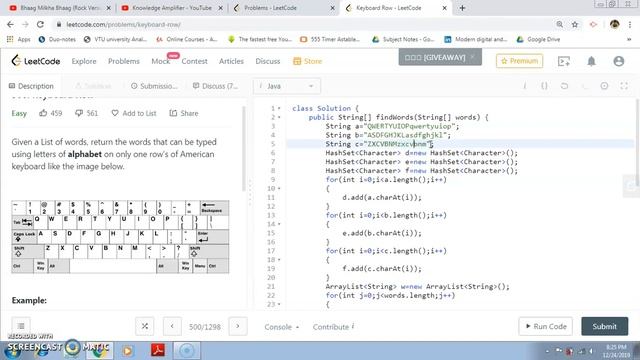Open the Apps bookmarks shortcut

click(19, 40)
